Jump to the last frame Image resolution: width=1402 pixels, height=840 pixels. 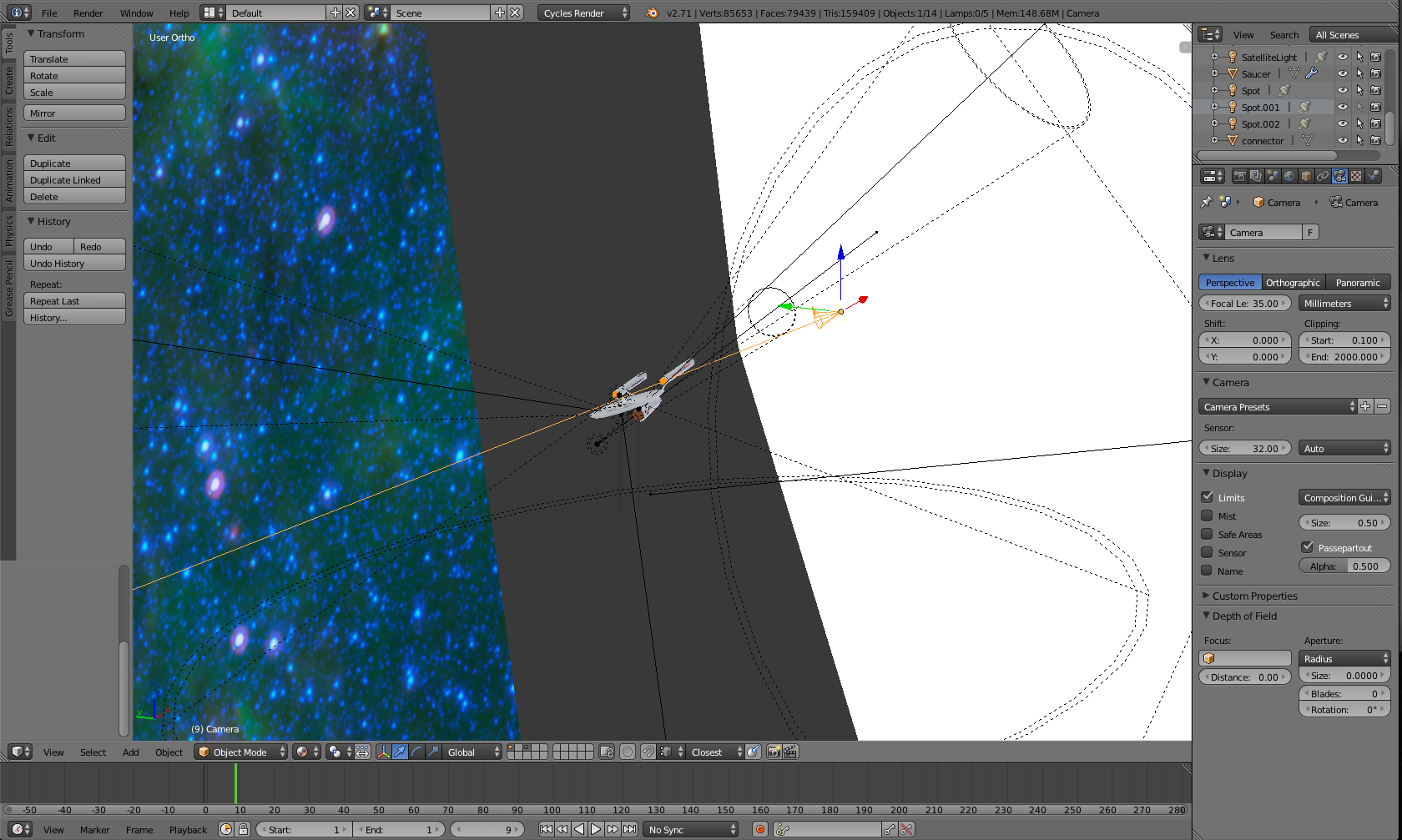click(629, 829)
